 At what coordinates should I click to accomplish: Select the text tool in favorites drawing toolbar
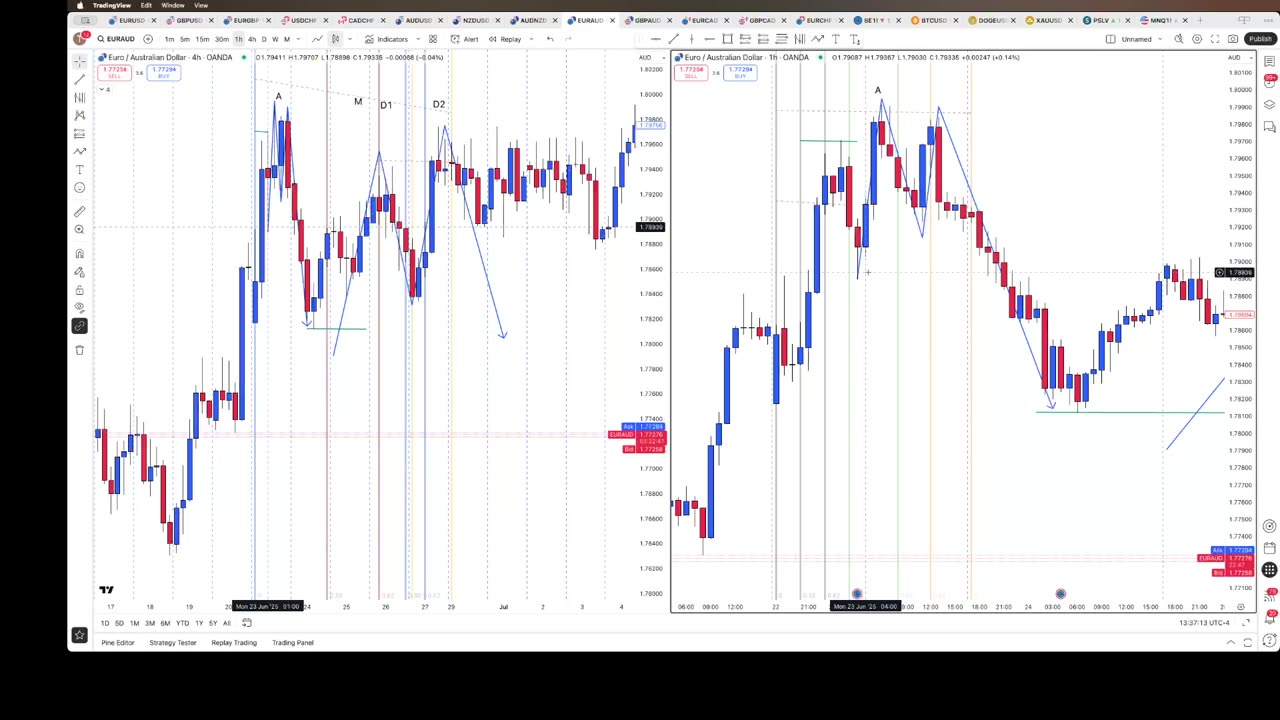click(x=835, y=39)
